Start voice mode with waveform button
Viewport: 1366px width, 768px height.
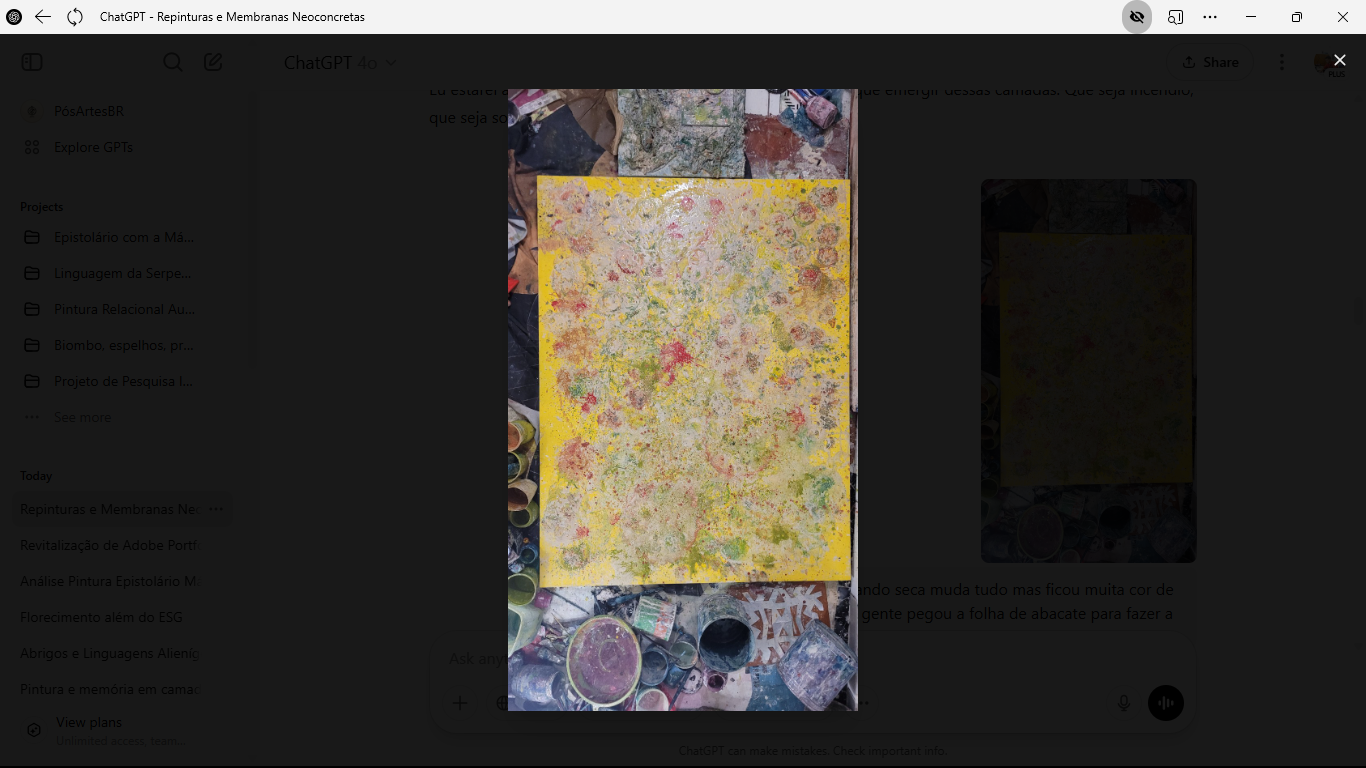pyautogui.click(x=1166, y=703)
